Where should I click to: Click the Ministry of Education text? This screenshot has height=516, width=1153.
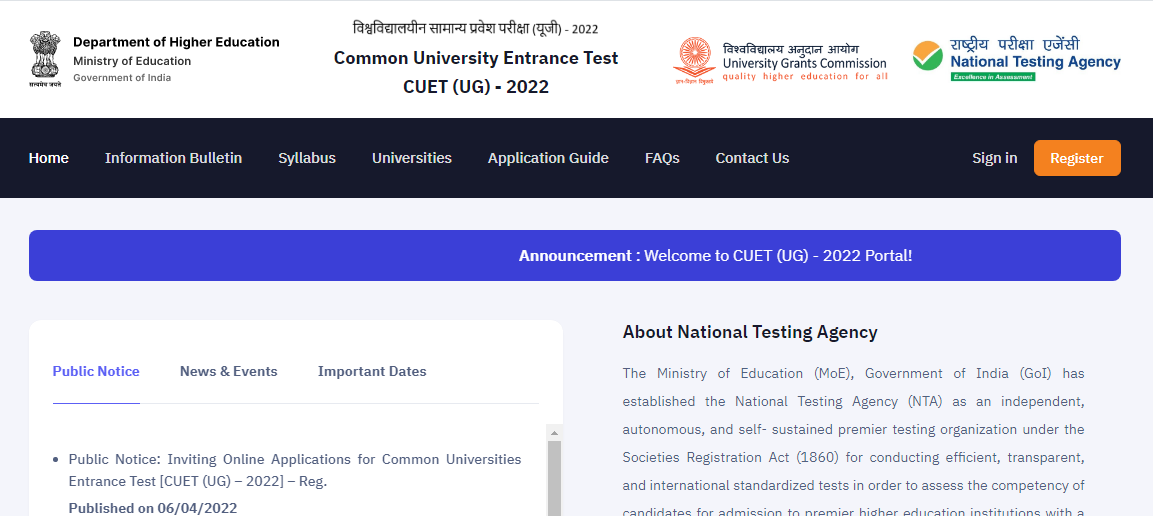point(132,61)
